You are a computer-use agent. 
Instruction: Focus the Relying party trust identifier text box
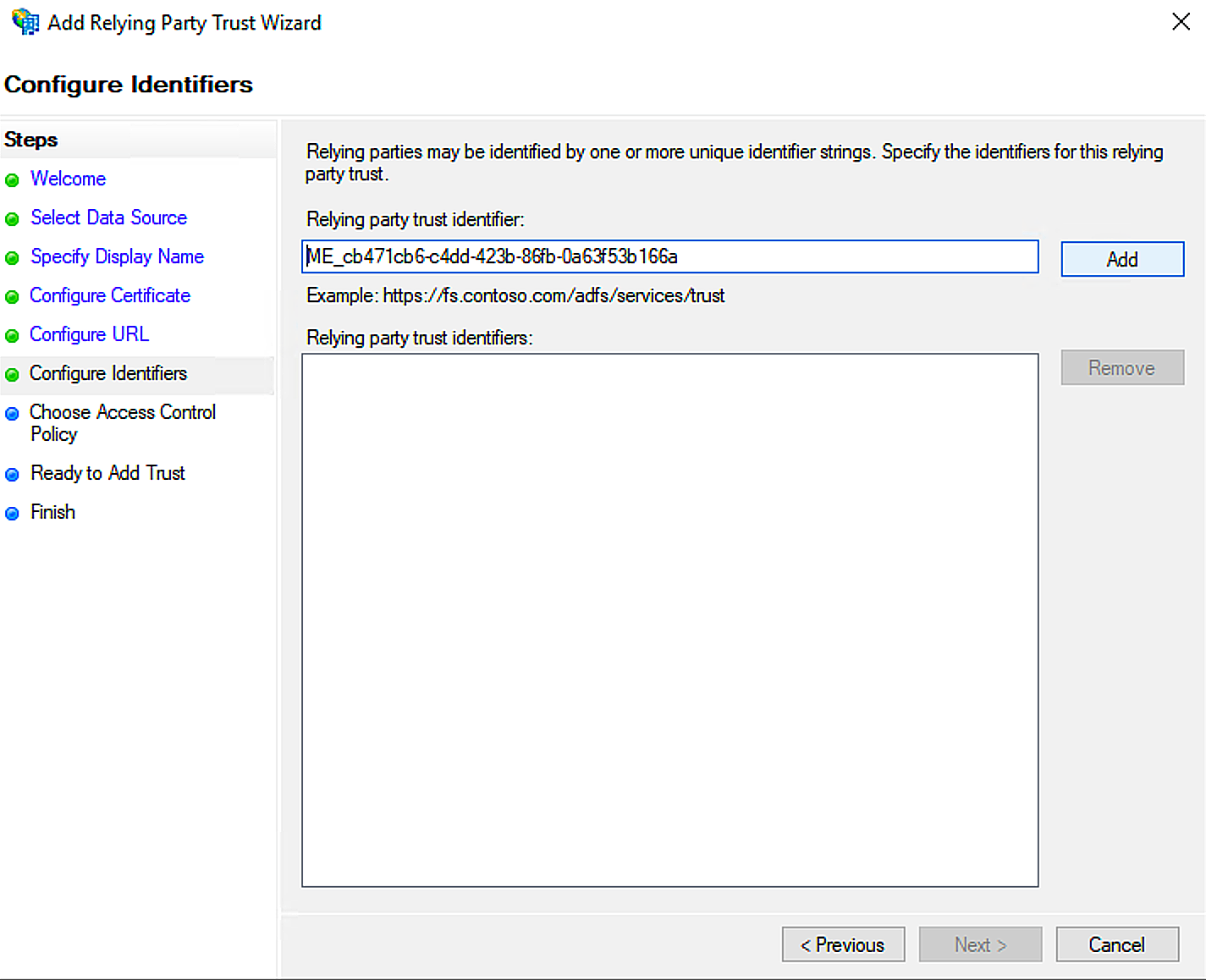click(x=669, y=256)
